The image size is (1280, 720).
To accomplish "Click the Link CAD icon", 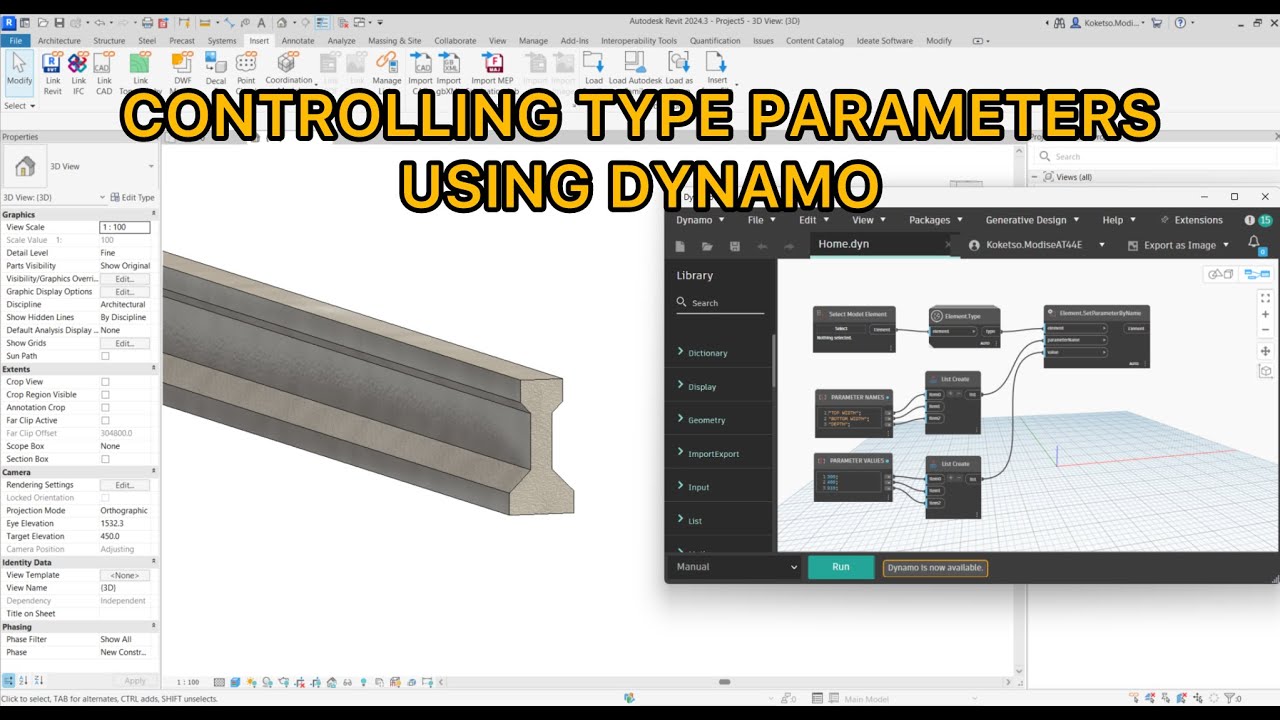I will [103, 63].
